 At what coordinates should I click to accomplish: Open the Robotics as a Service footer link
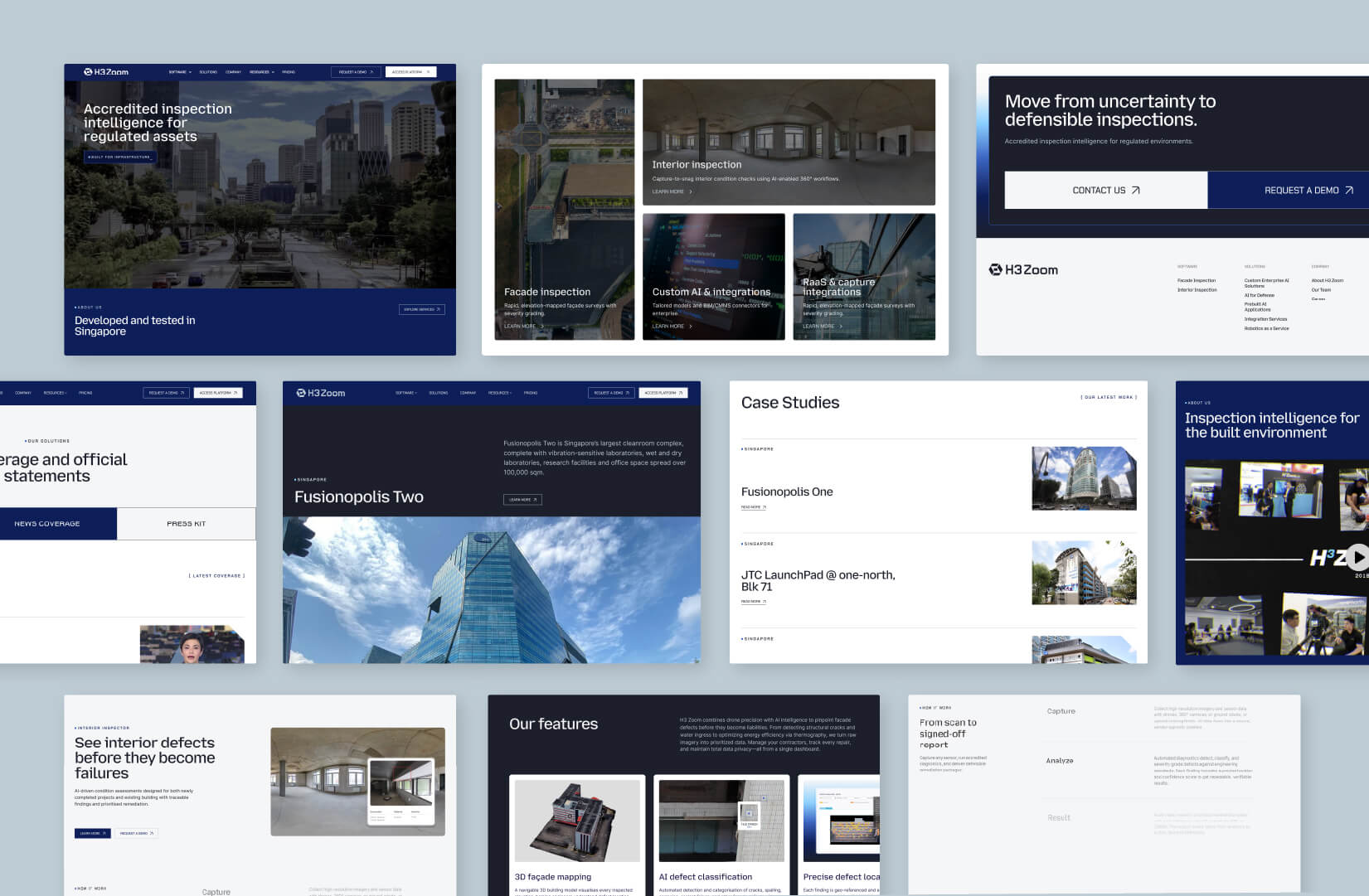tap(1267, 328)
